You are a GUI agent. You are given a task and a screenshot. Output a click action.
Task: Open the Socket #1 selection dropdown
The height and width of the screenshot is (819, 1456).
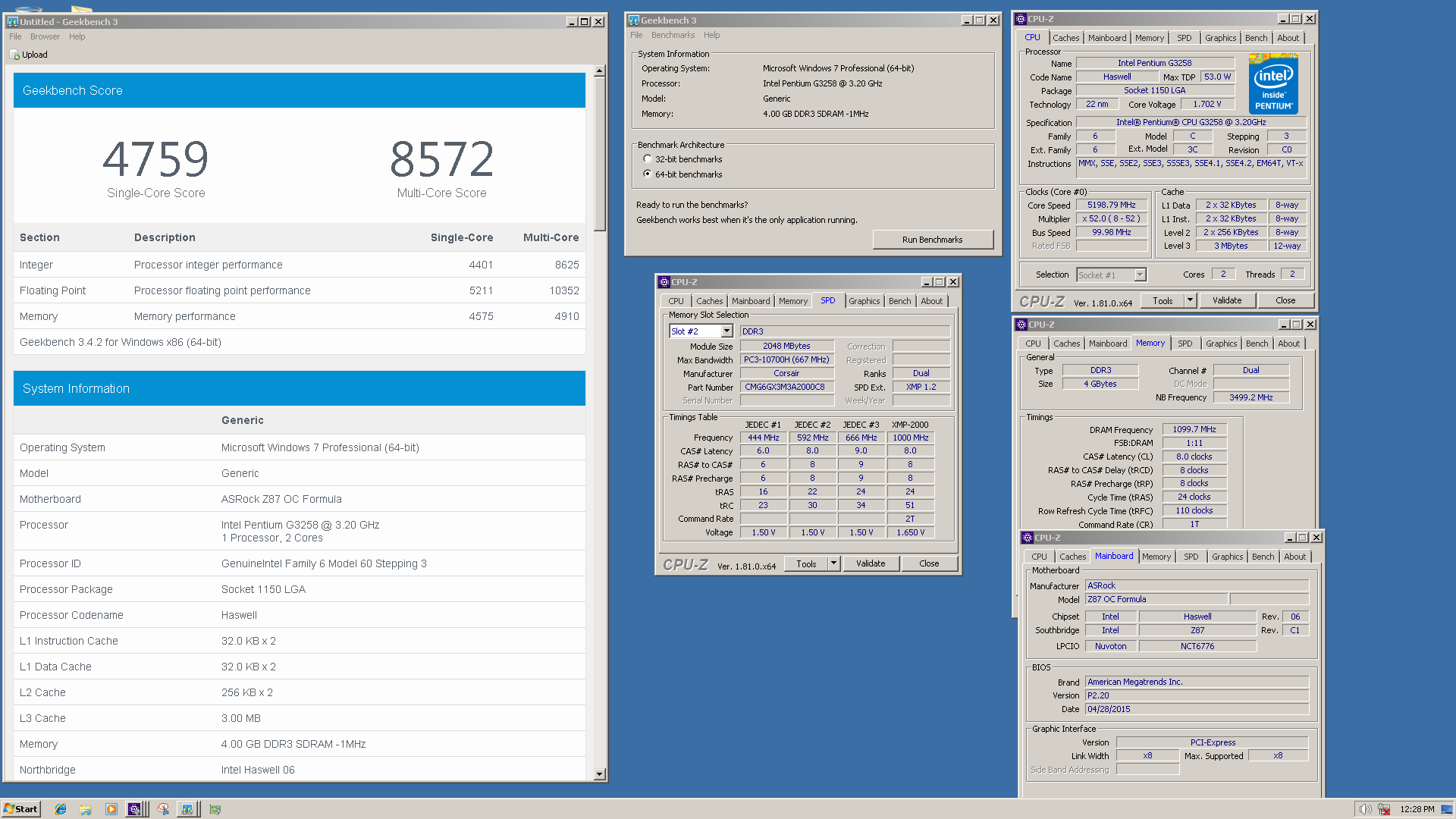tap(1140, 275)
